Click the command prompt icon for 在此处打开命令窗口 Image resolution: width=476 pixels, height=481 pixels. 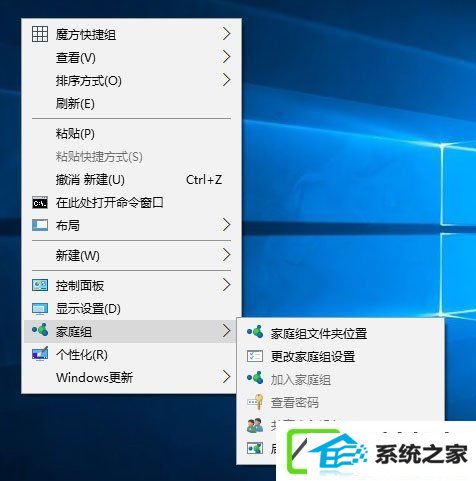[40, 203]
